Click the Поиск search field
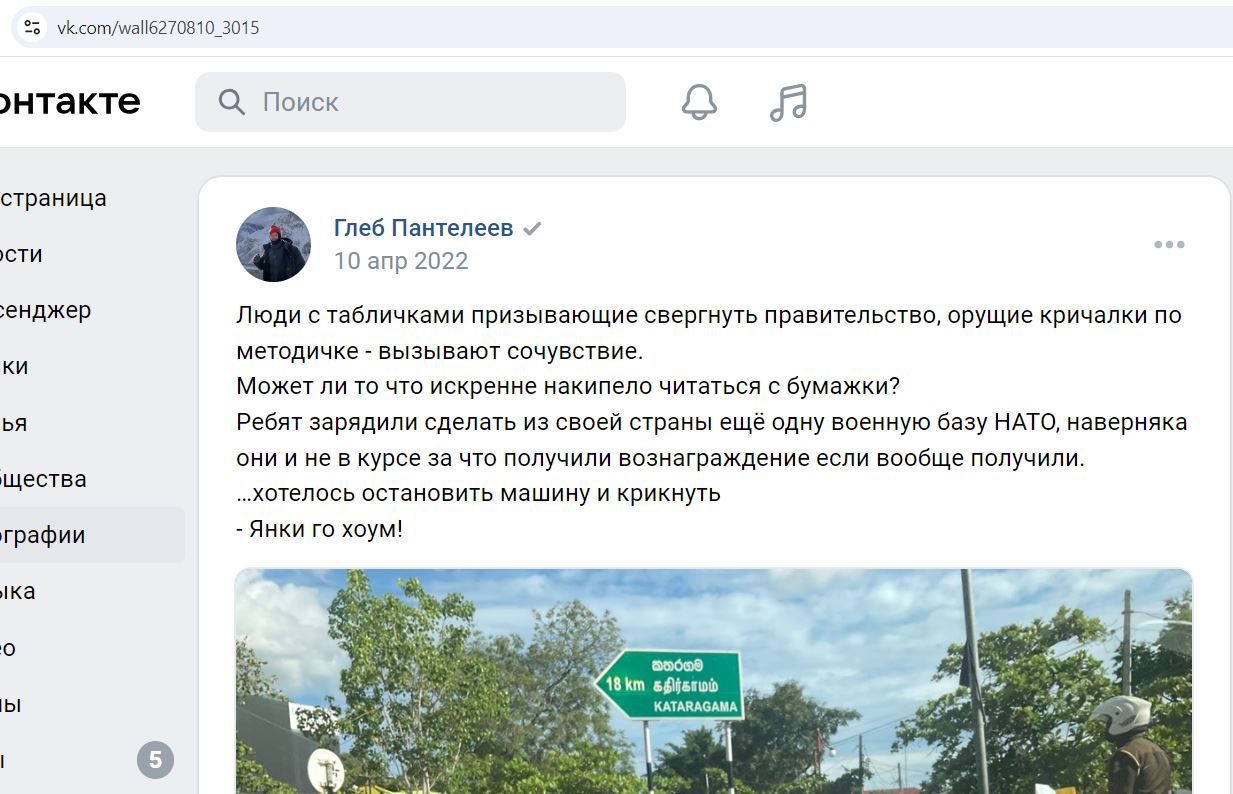The width and height of the screenshot is (1233, 794). tap(410, 102)
